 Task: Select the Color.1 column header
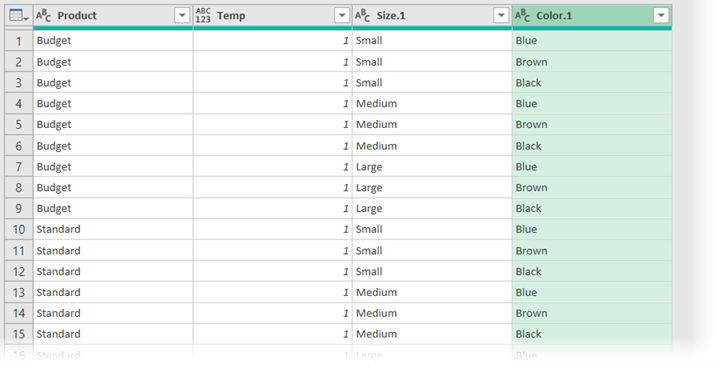tap(592, 16)
